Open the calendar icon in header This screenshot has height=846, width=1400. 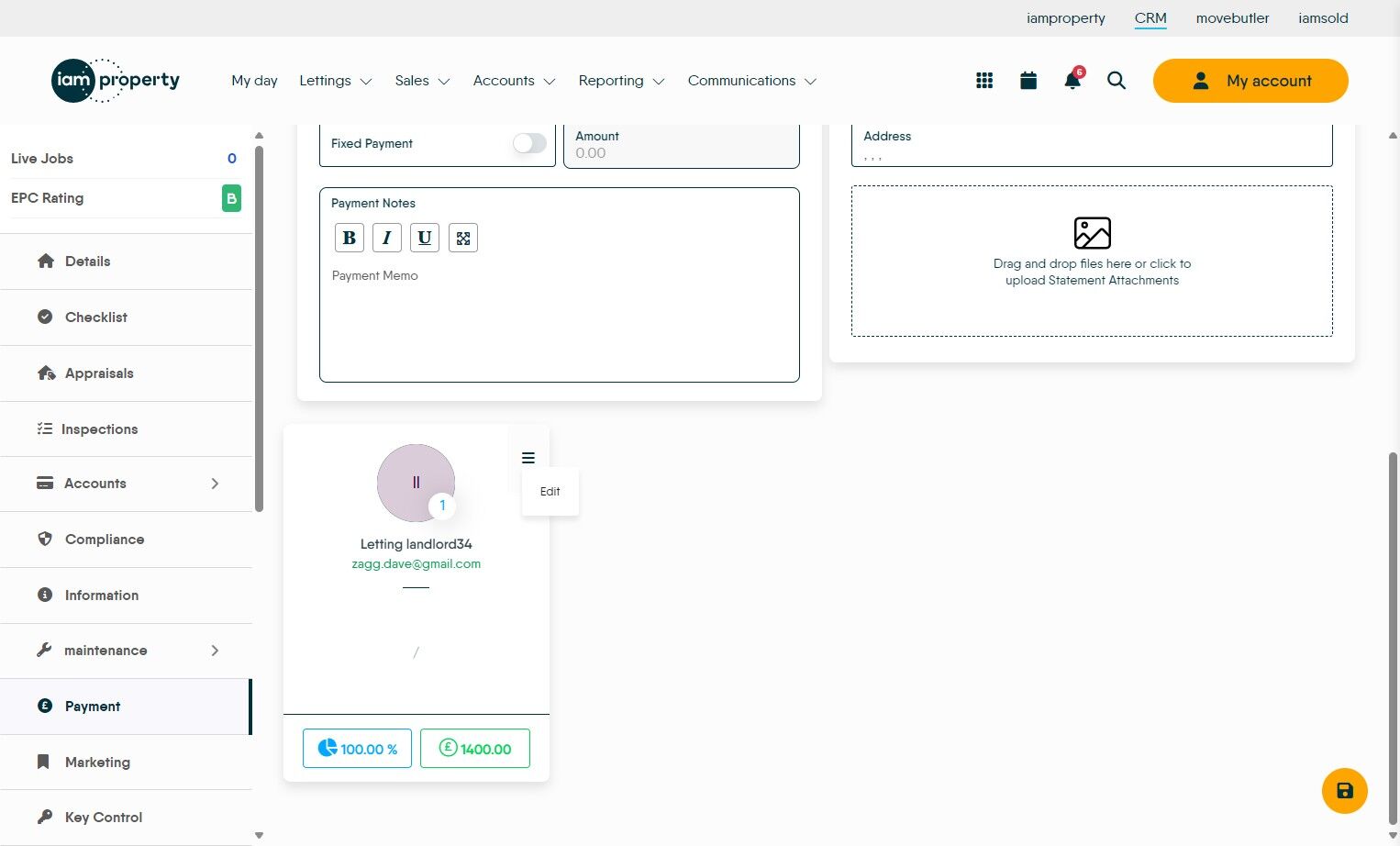[1028, 81]
